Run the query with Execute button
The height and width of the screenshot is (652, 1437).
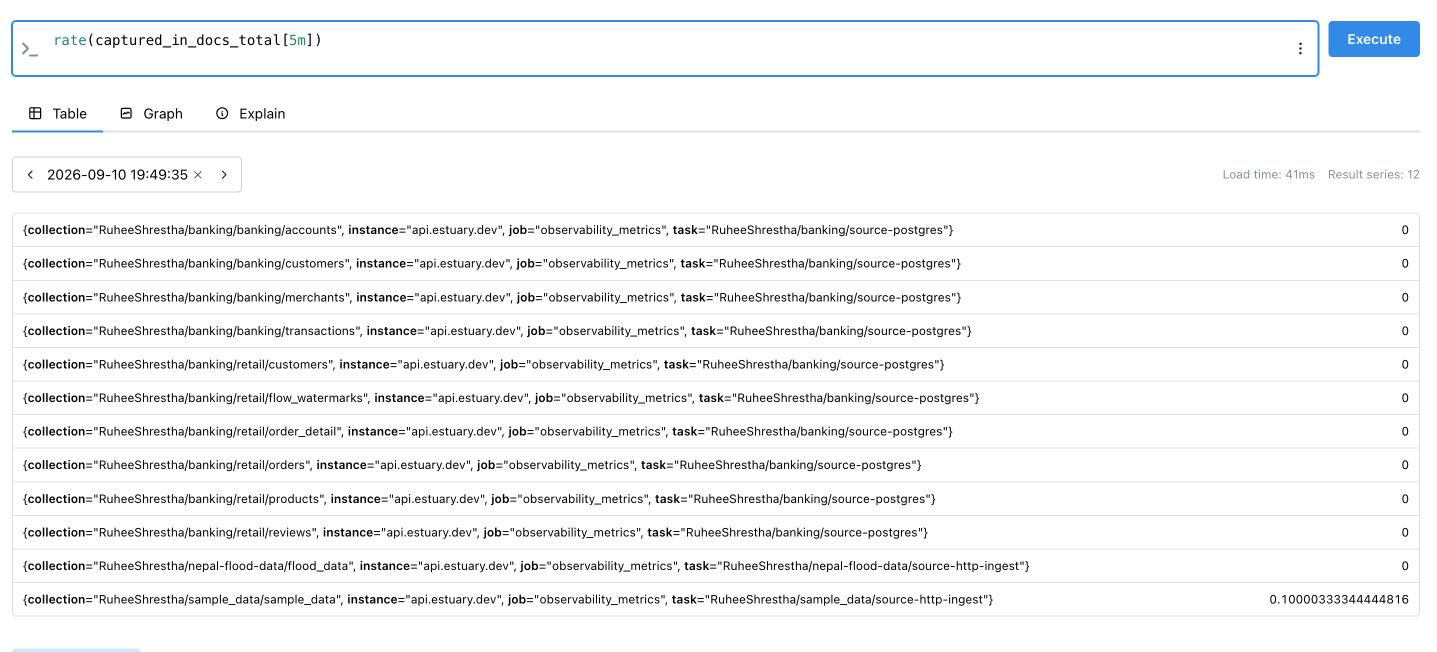1374,39
